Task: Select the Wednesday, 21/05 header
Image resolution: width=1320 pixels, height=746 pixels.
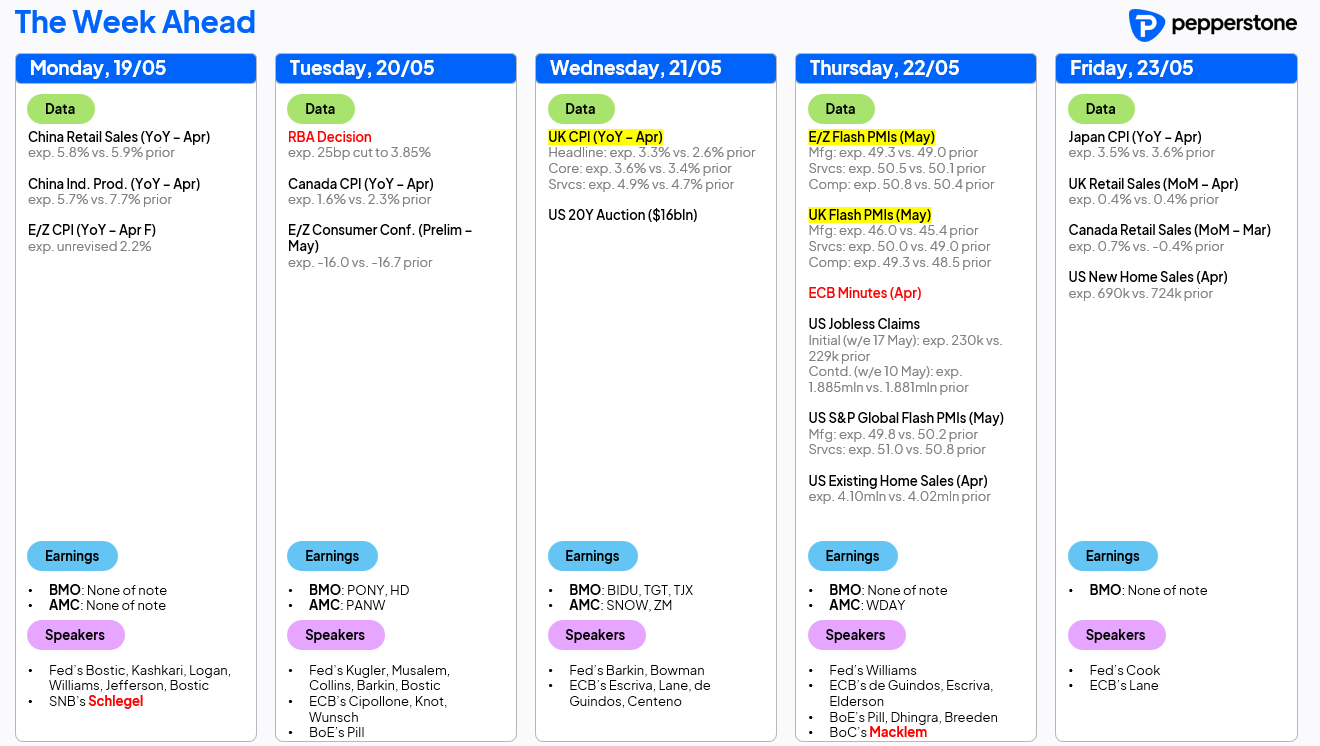Action: (x=656, y=68)
